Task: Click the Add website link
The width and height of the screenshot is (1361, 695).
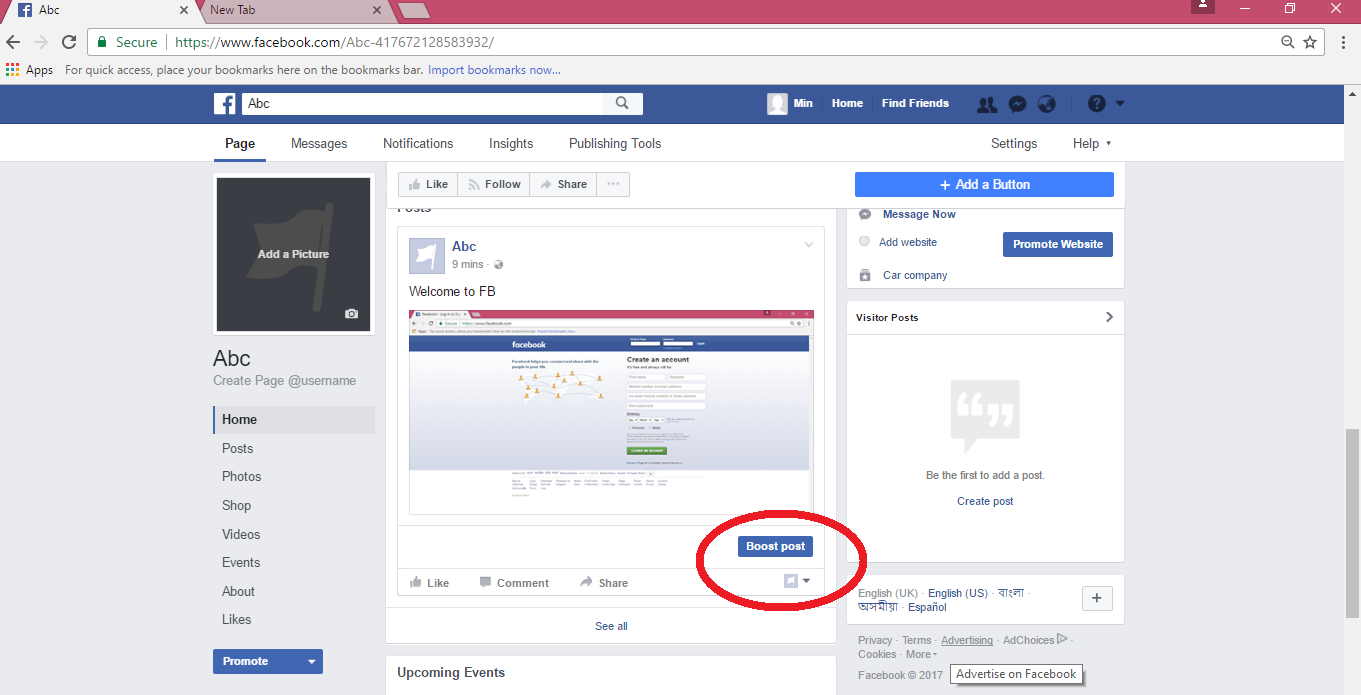Action: click(x=908, y=242)
